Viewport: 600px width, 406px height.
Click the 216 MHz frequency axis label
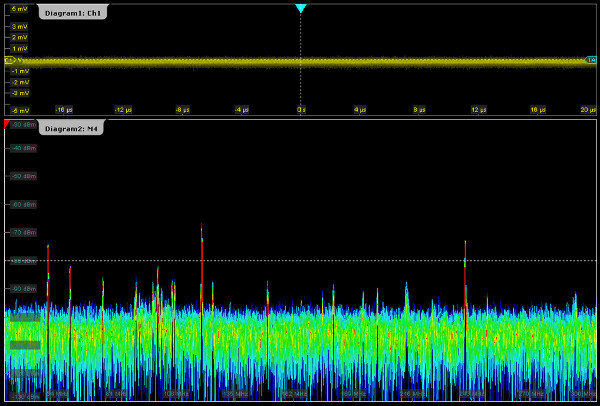coord(412,394)
